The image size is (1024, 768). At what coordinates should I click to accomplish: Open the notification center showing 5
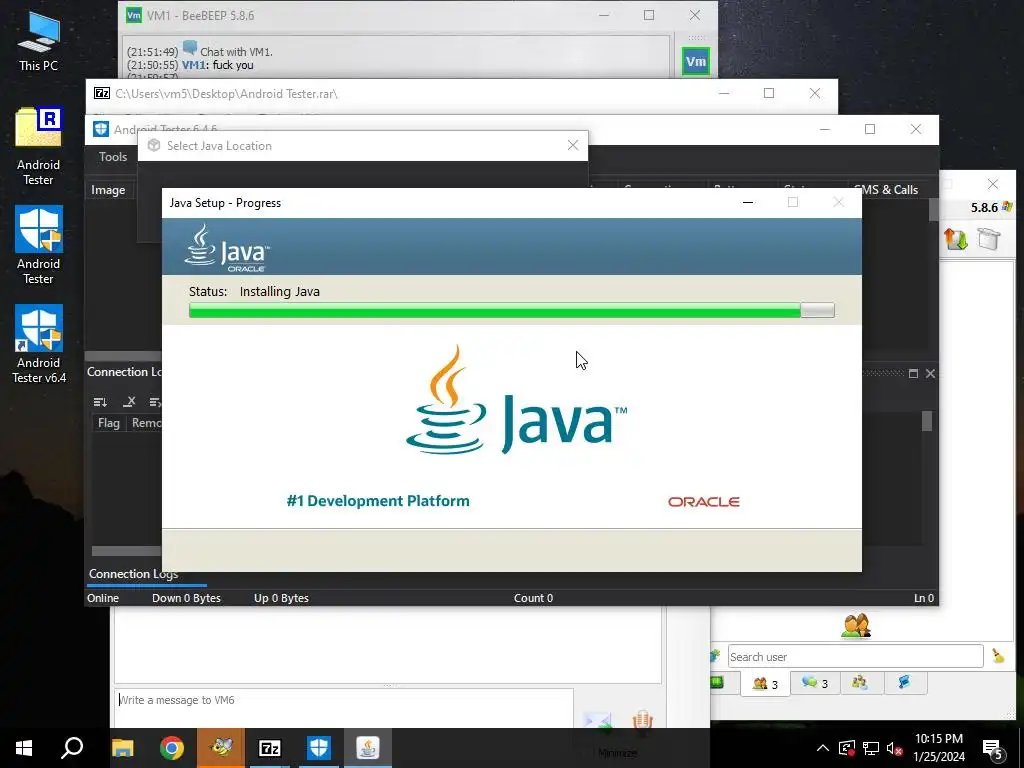(x=993, y=748)
